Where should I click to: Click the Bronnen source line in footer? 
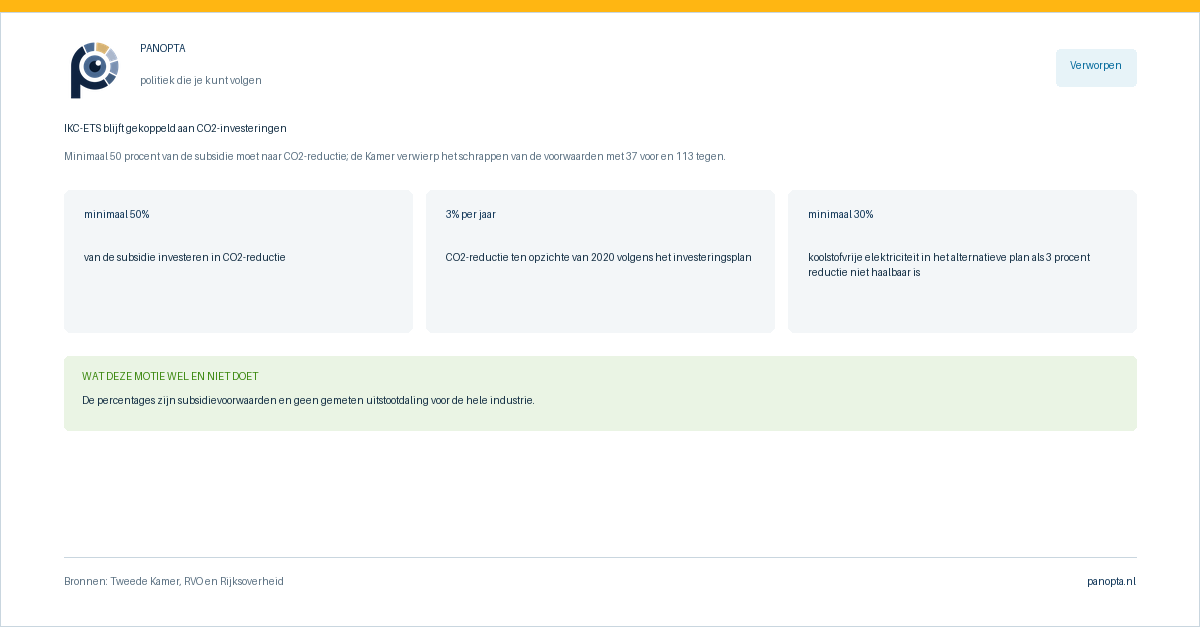click(x=174, y=581)
